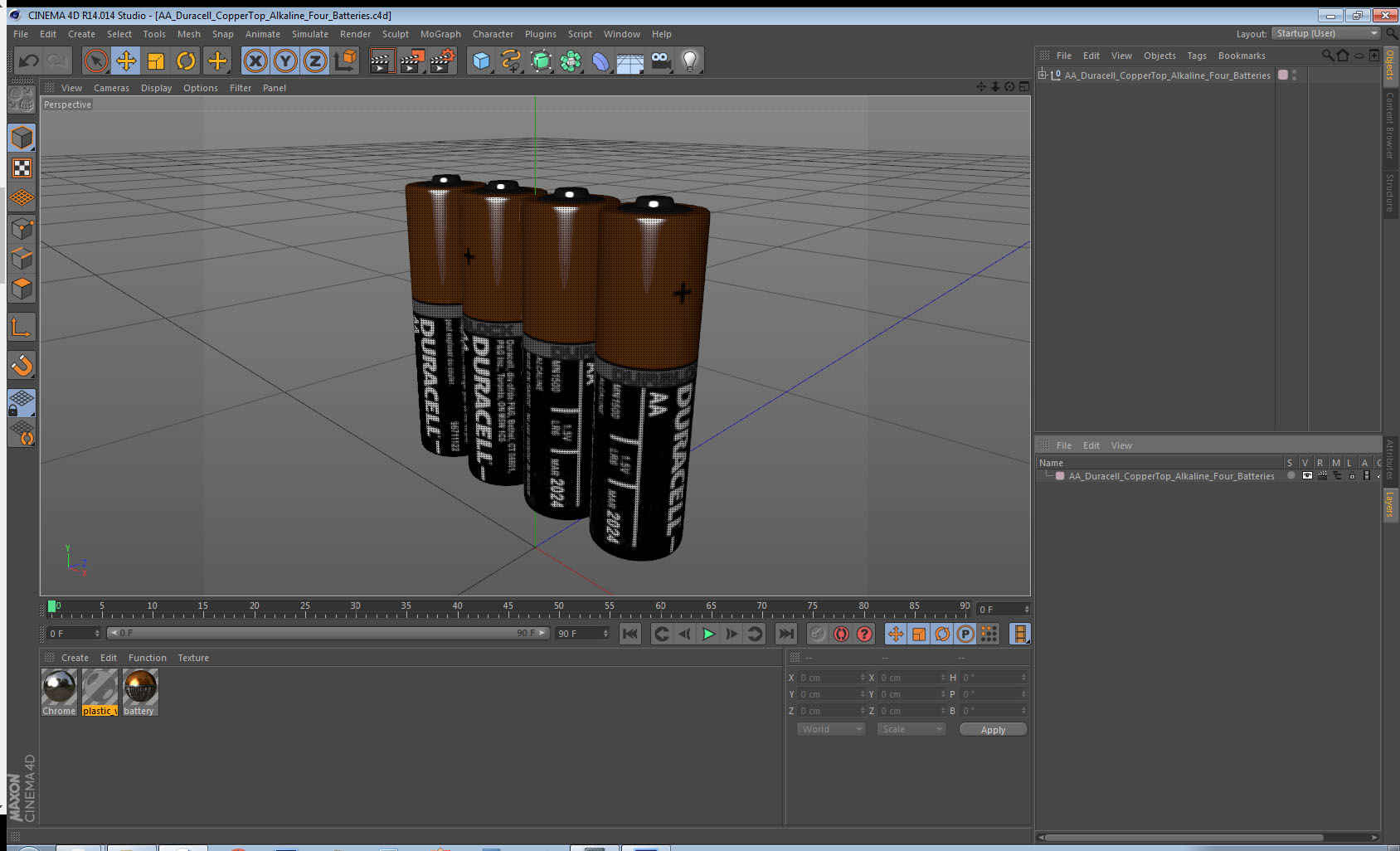The height and width of the screenshot is (851, 1400).
Task: Toggle rotation keyframe recording
Action: (942, 634)
